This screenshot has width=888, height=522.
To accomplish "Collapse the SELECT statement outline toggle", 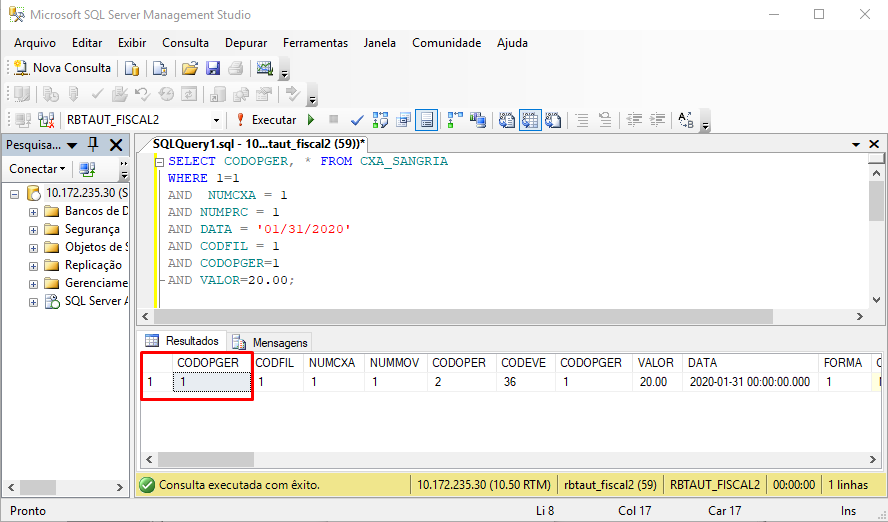I will [160, 162].
